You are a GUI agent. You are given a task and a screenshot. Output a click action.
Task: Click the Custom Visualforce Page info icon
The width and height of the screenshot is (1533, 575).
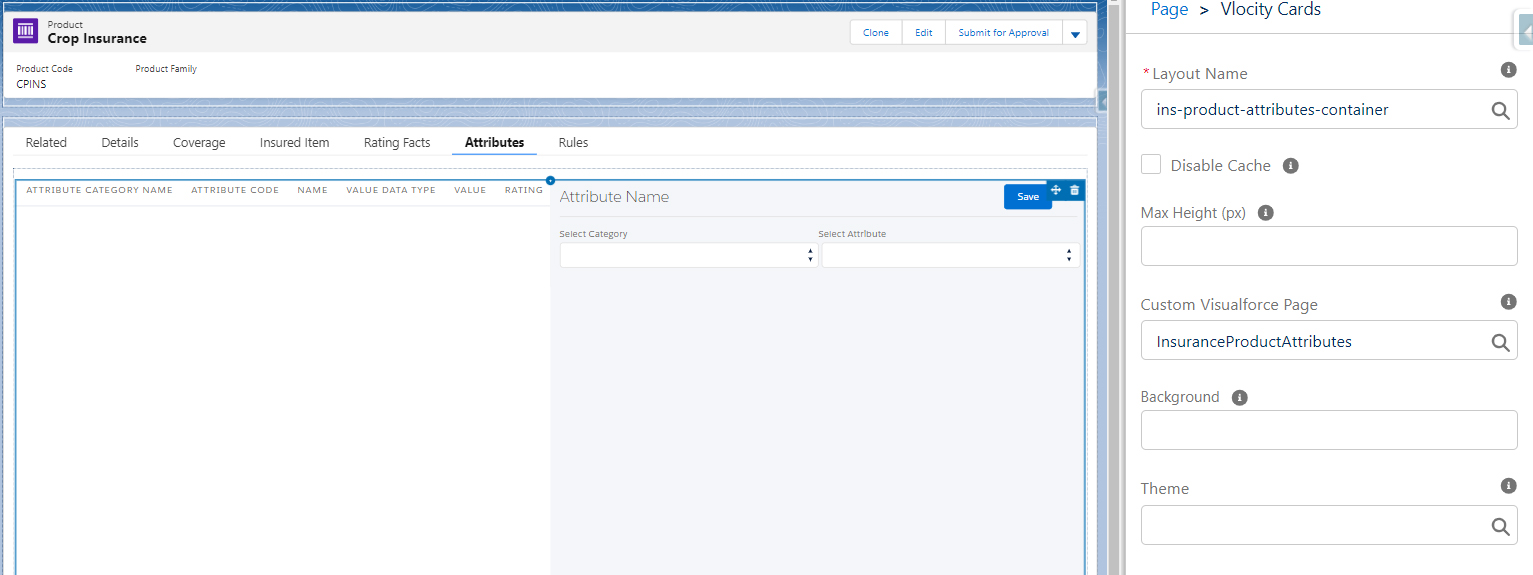click(1509, 301)
